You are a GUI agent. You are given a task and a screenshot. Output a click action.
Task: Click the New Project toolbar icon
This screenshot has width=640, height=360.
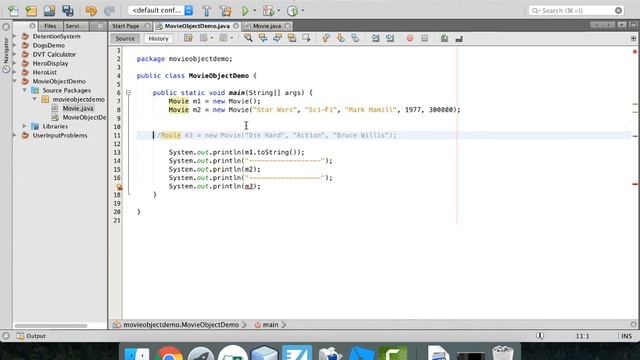pos(31,11)
